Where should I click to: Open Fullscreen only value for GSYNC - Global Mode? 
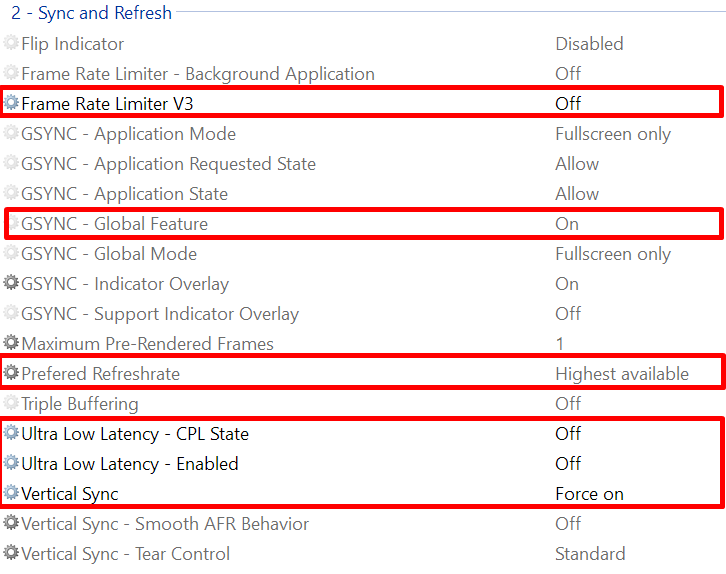point(613,254)
